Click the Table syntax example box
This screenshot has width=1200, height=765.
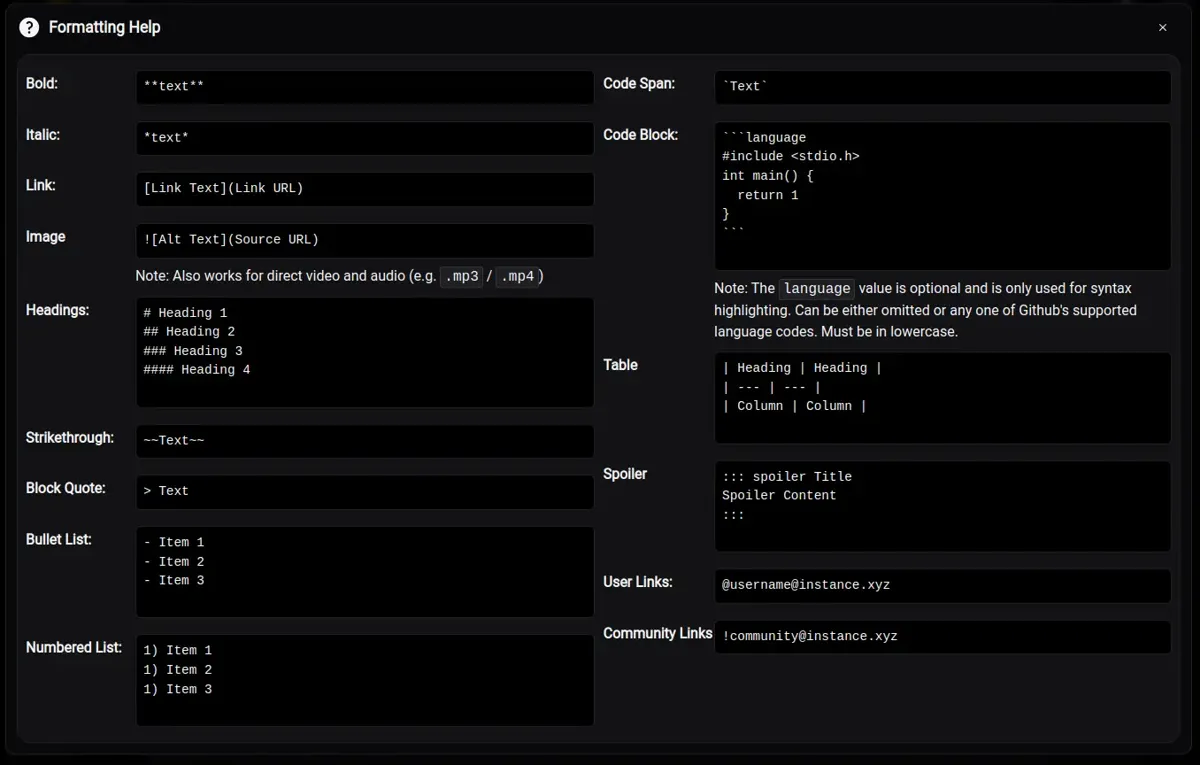942,398
